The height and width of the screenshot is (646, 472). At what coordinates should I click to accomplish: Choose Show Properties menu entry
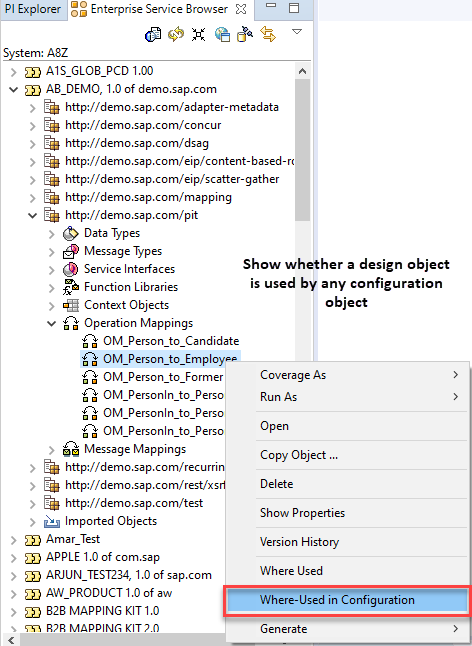pyautogui.click(x=348, y=513)
